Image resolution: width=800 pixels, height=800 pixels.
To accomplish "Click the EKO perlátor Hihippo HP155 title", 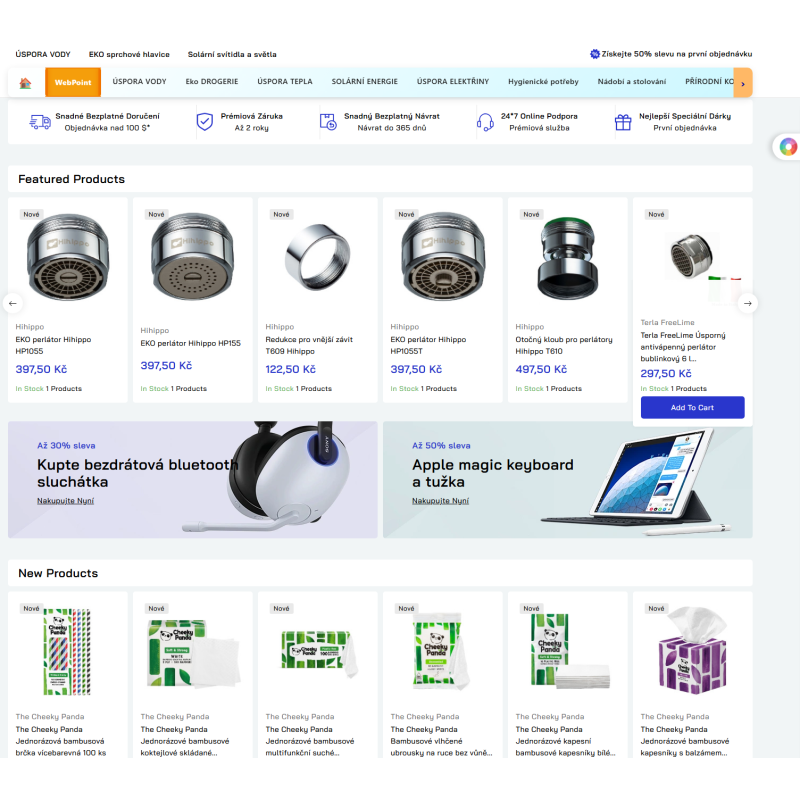I will click(x=190, y=343).
